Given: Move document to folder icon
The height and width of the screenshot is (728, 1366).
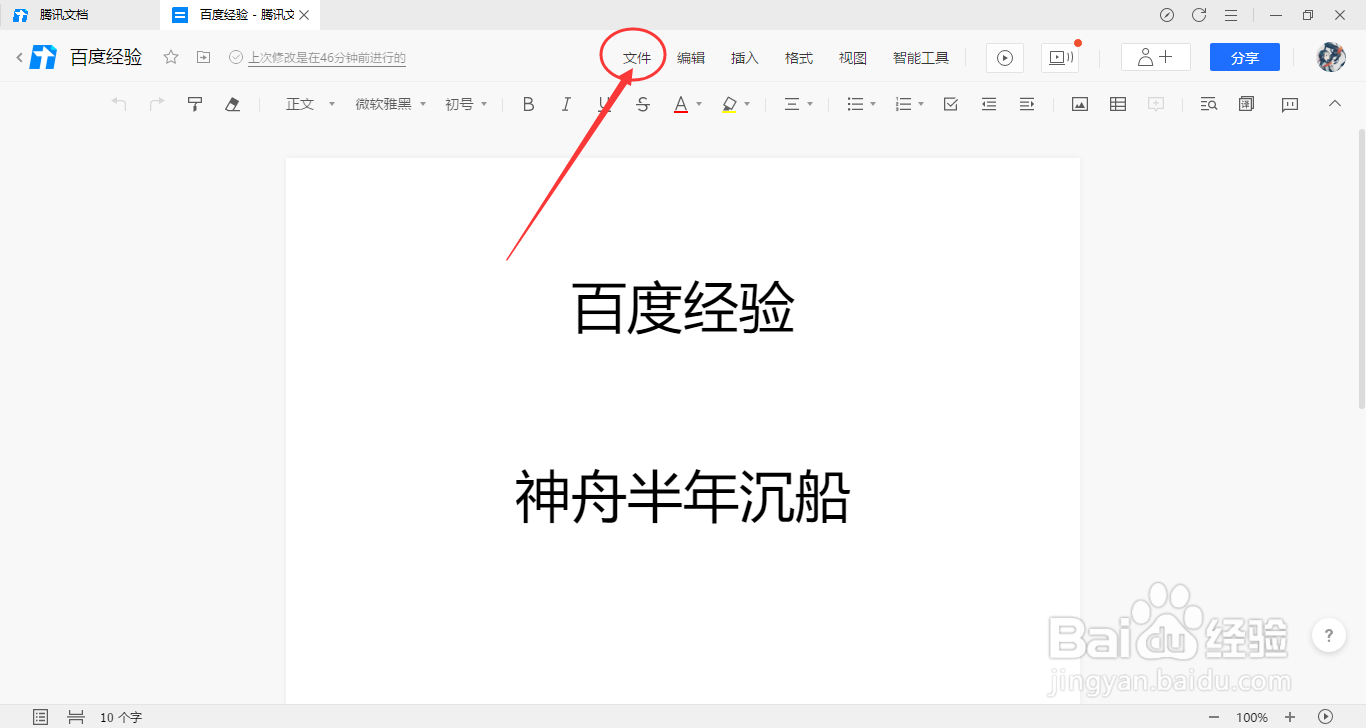Looking at the screenshot, I should pos(203,58).
